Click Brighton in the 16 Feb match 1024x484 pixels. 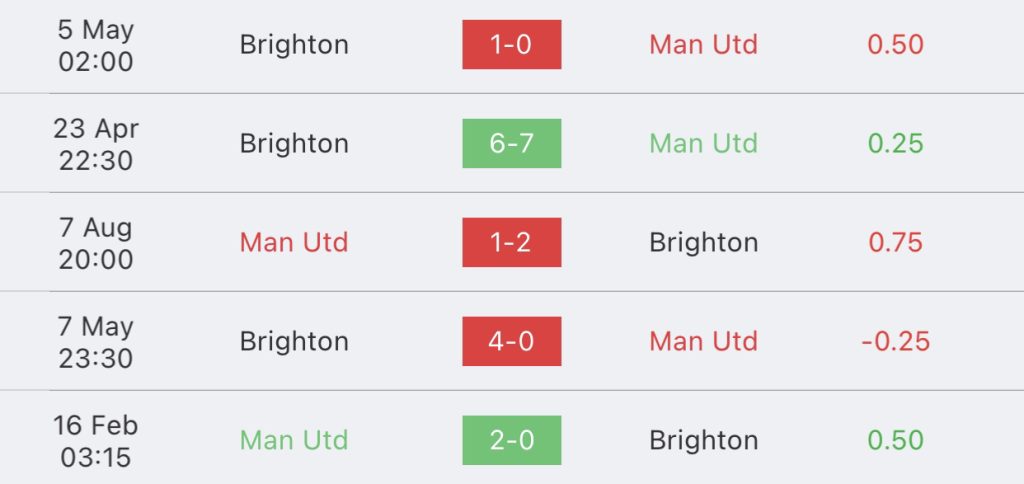(703, 441)
